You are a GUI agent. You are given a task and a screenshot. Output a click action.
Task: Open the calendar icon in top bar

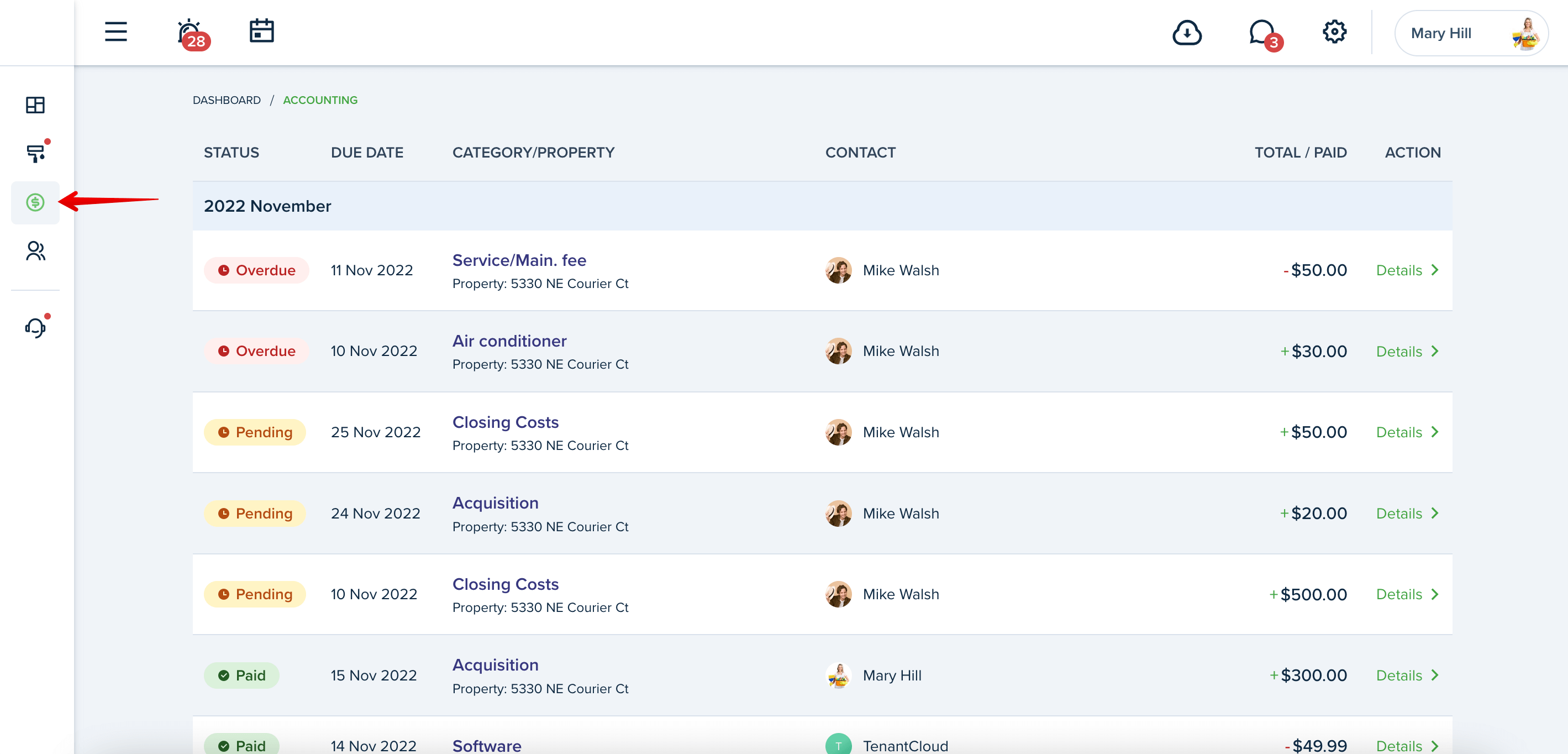point(262,31)
